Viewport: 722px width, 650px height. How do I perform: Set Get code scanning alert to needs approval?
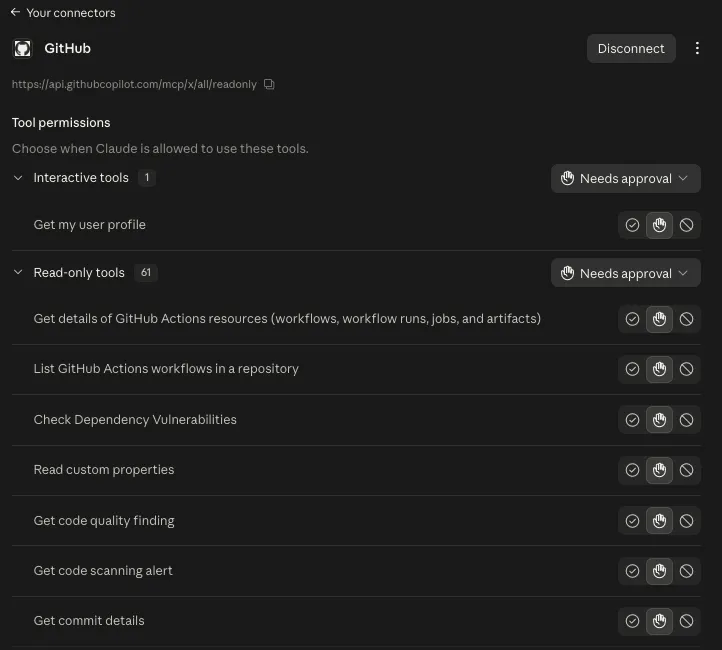click(659, 571)
